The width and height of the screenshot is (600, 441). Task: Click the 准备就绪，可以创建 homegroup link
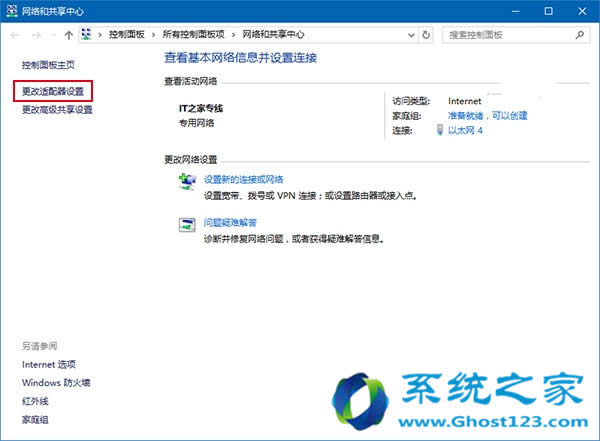[x=487, y=116]
